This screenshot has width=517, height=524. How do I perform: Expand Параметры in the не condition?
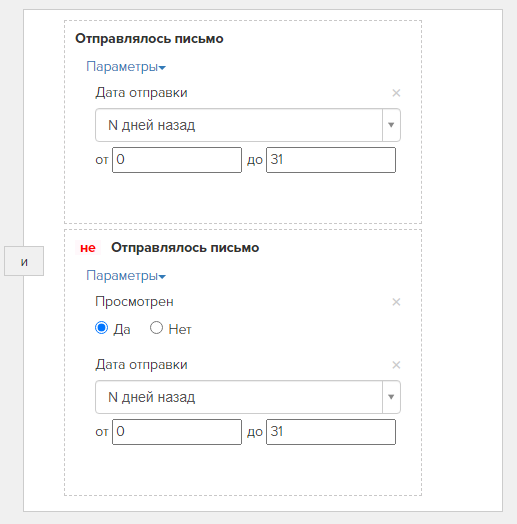point(126,276)
